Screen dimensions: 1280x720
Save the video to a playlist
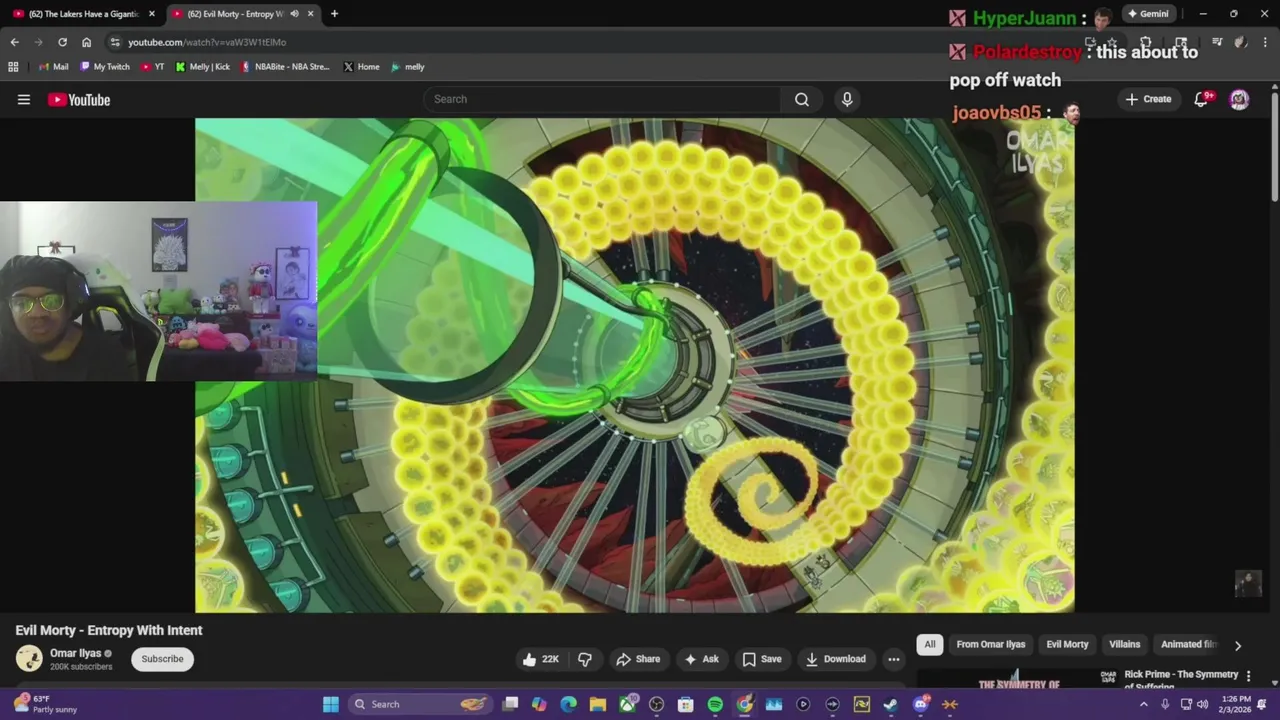coord(762,659)
